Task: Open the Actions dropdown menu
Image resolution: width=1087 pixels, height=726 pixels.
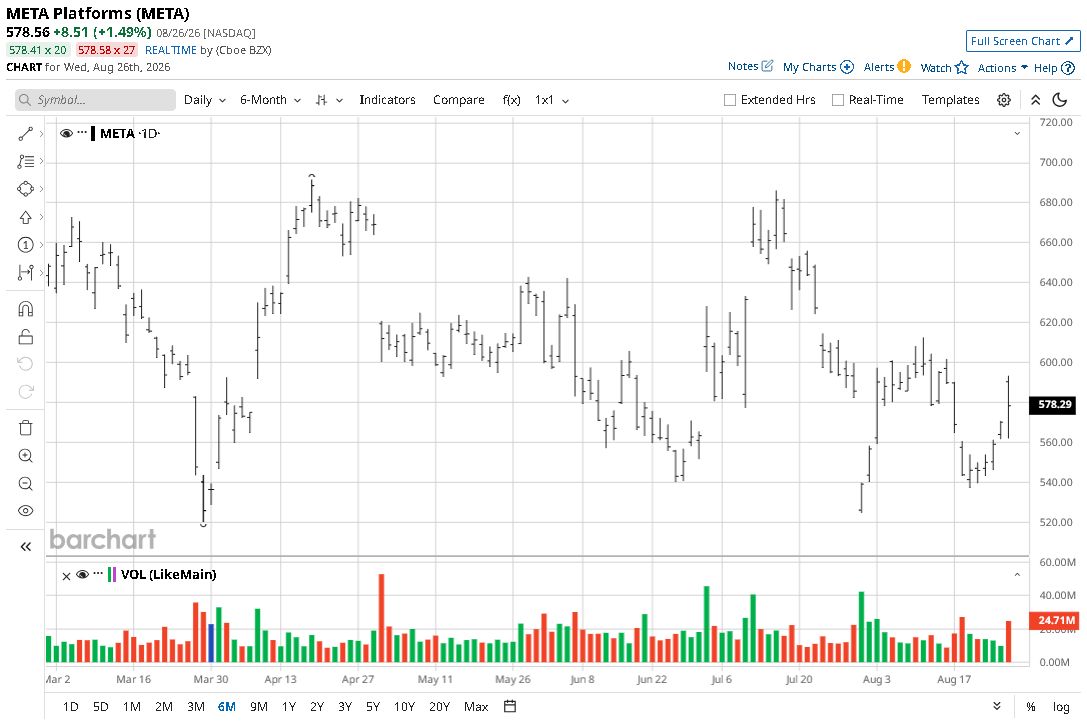Action: click(1002, 68)
